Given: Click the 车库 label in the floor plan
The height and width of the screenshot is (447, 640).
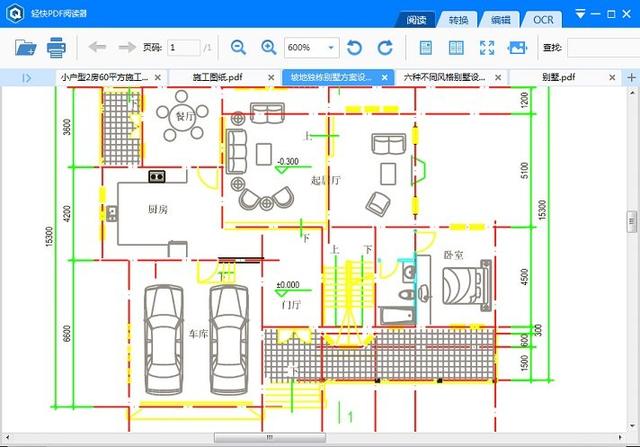Looking at the screenshot, I should point(198,334).
